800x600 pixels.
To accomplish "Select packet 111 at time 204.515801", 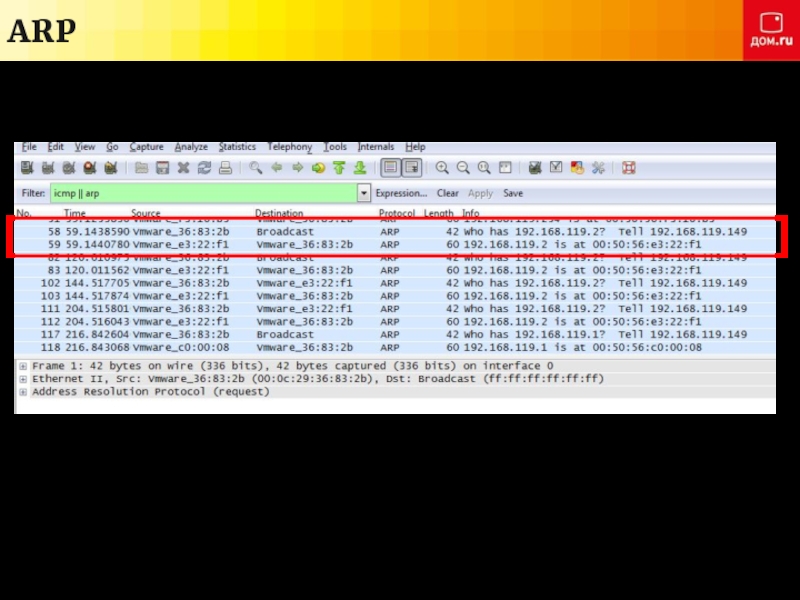I will coord(395,309).
